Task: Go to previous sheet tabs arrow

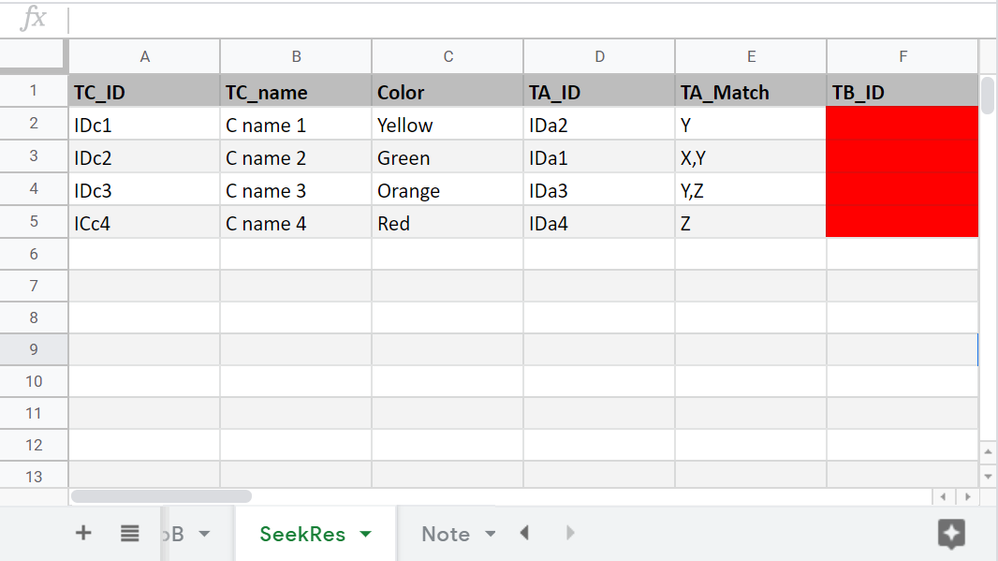Action: click(x=524, y=533)
